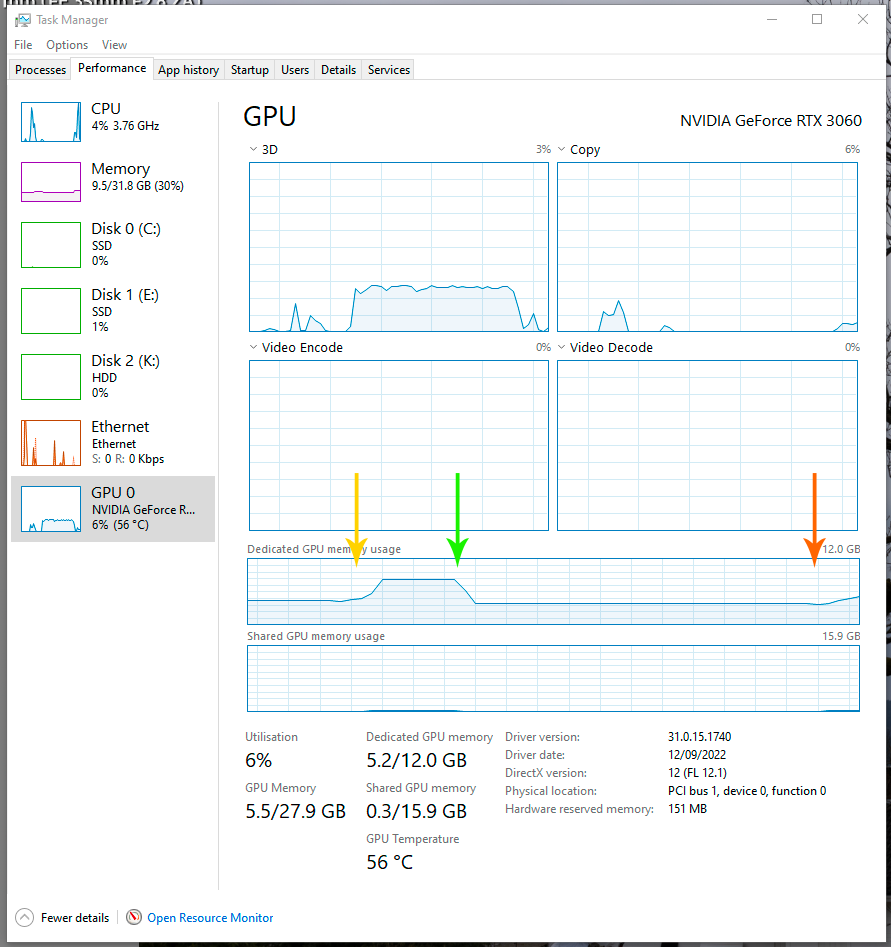This screenshot has height=947, width=891.
Task: Click the DirectX version 12 (FL 12.1) value
Action: click(x=697, y=773)
